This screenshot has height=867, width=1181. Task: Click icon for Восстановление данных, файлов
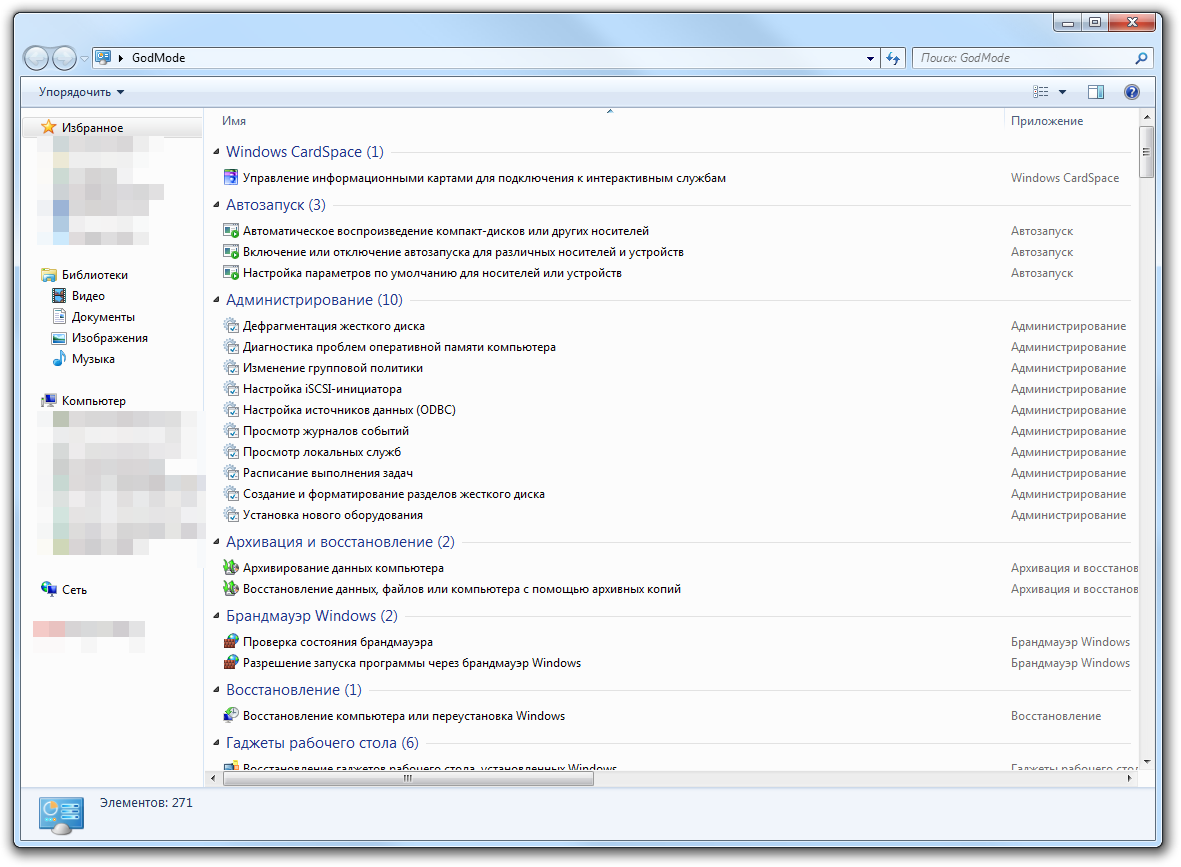pos(231,588)
